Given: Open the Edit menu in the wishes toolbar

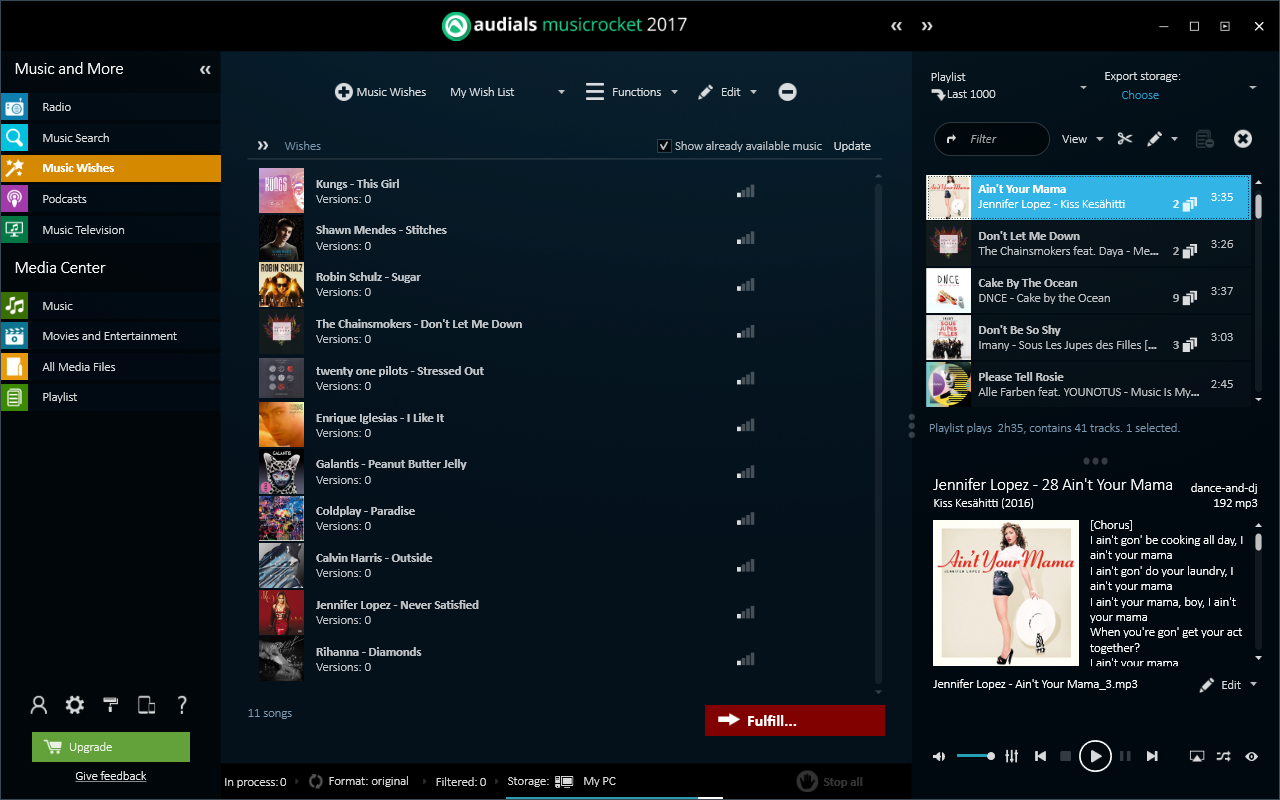Looking at the screenshot, I should click(x=728, y=91).
